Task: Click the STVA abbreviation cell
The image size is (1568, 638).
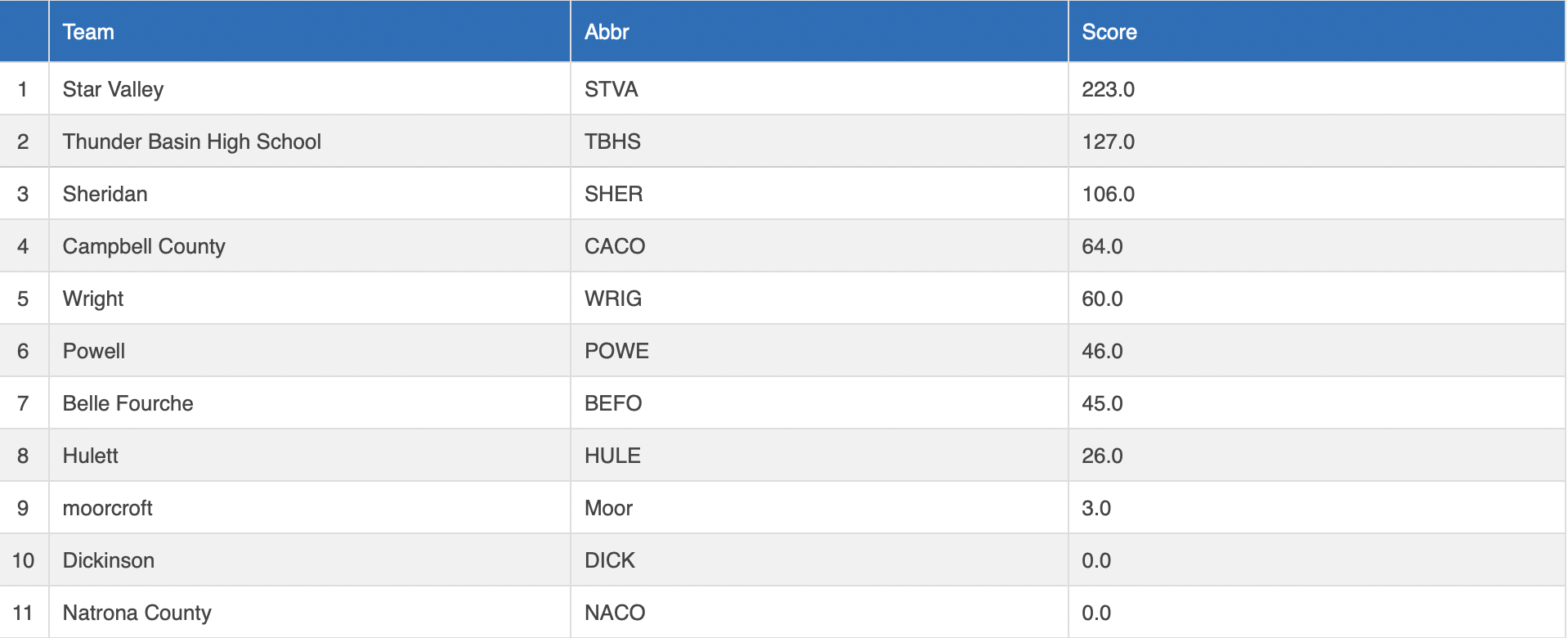Action: pyautogui.click(x=611, y=89)
